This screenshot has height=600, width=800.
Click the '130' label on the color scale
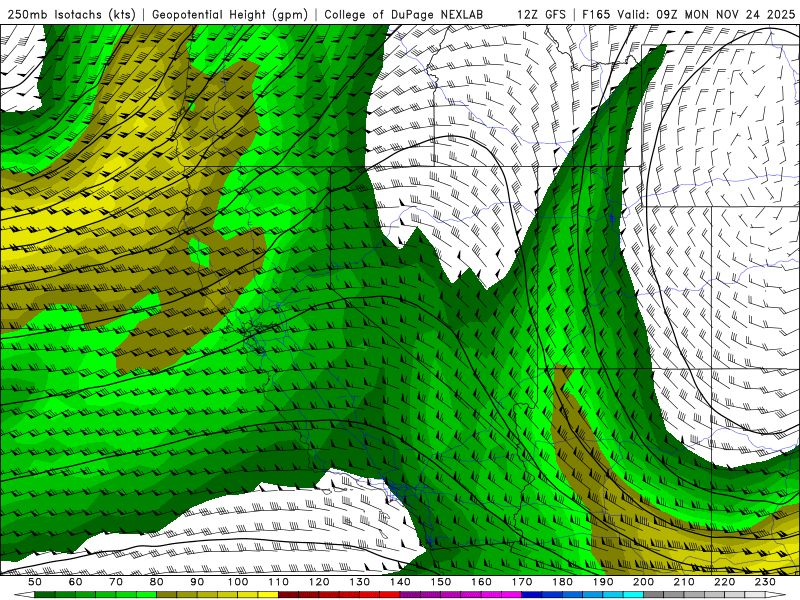[359, 582]
